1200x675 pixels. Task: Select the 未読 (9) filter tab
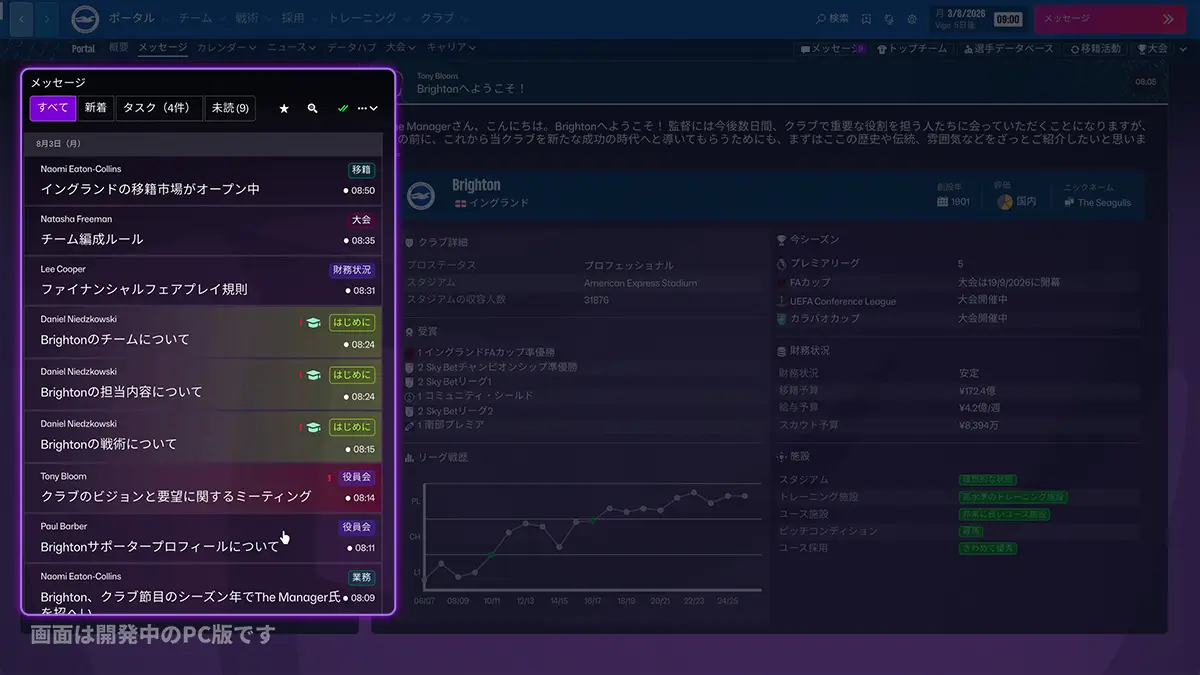coord(229,108)
